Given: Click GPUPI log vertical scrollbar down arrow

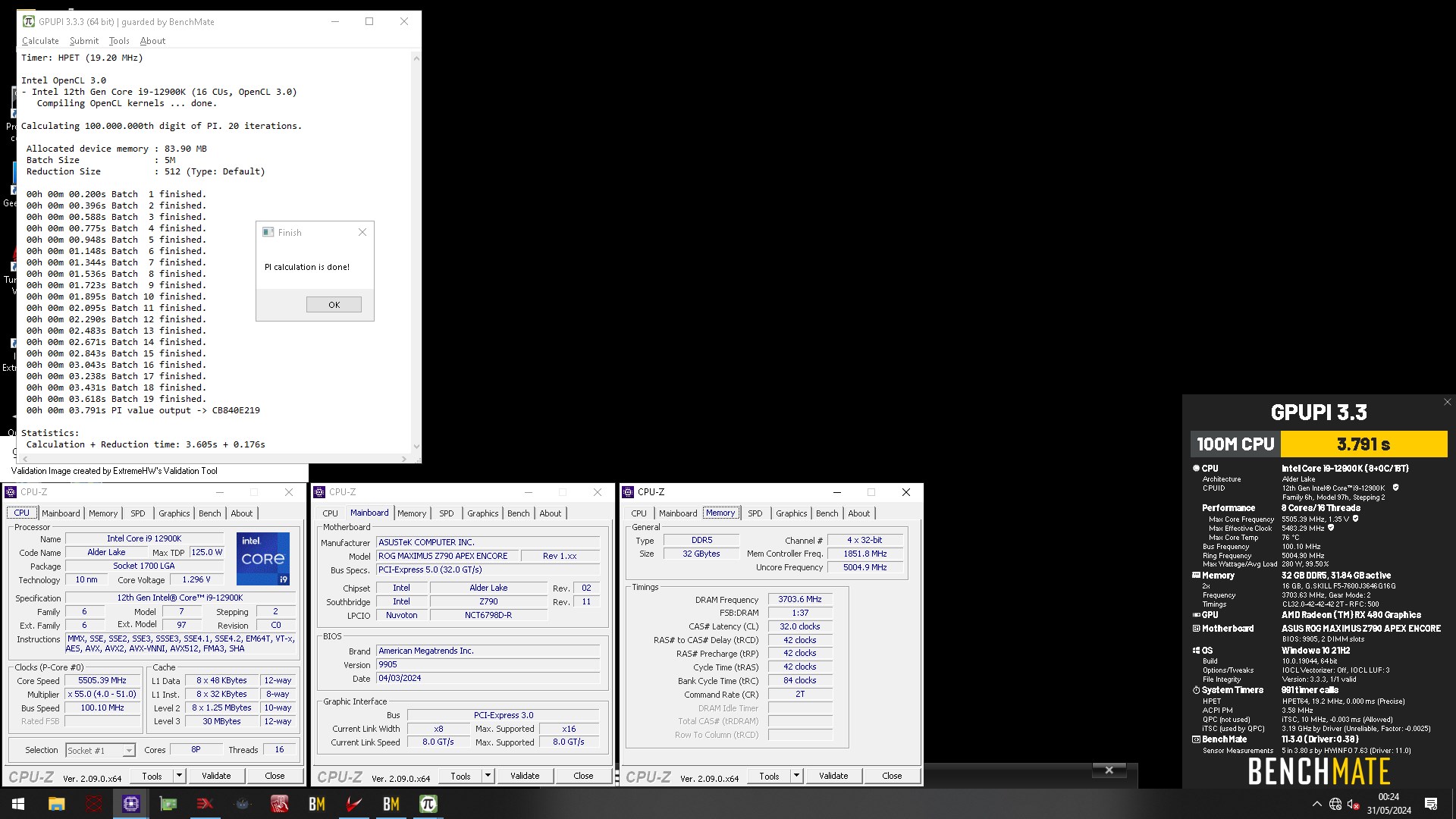Looking at the screenshot, I should 416,447.
